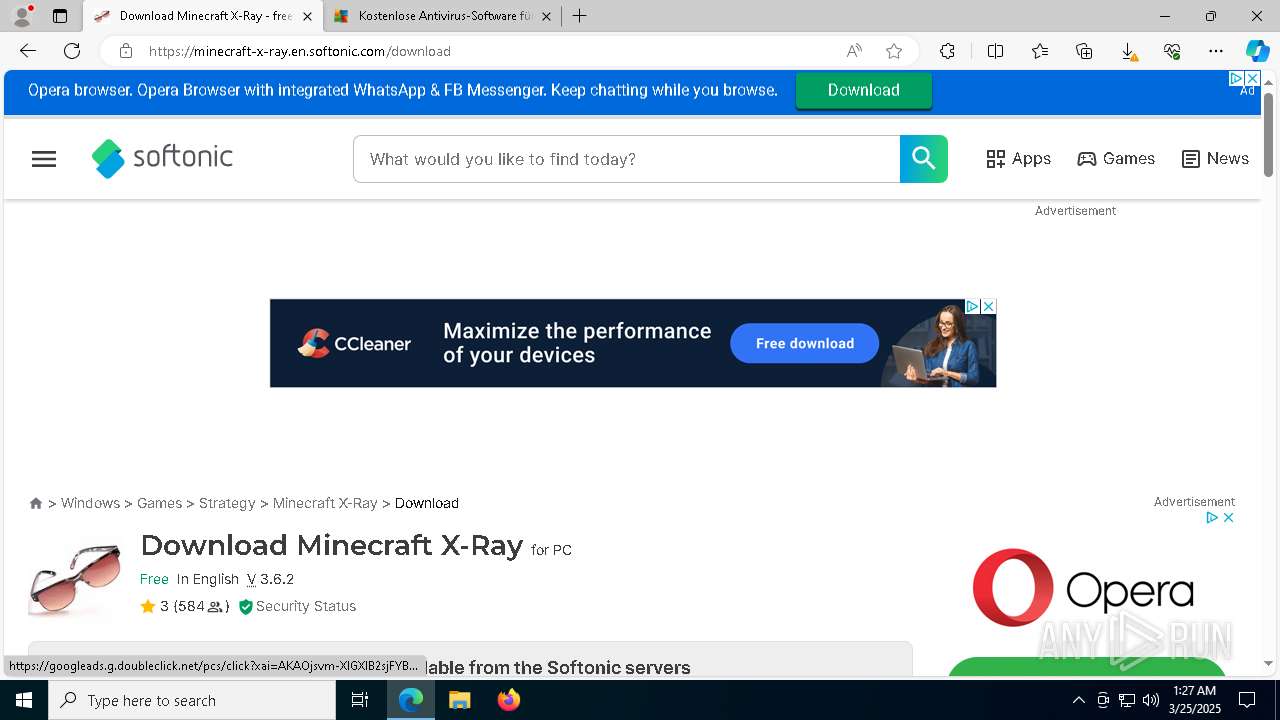Go back to the previous page
The image size is (1280, 720).
(28, 51)
